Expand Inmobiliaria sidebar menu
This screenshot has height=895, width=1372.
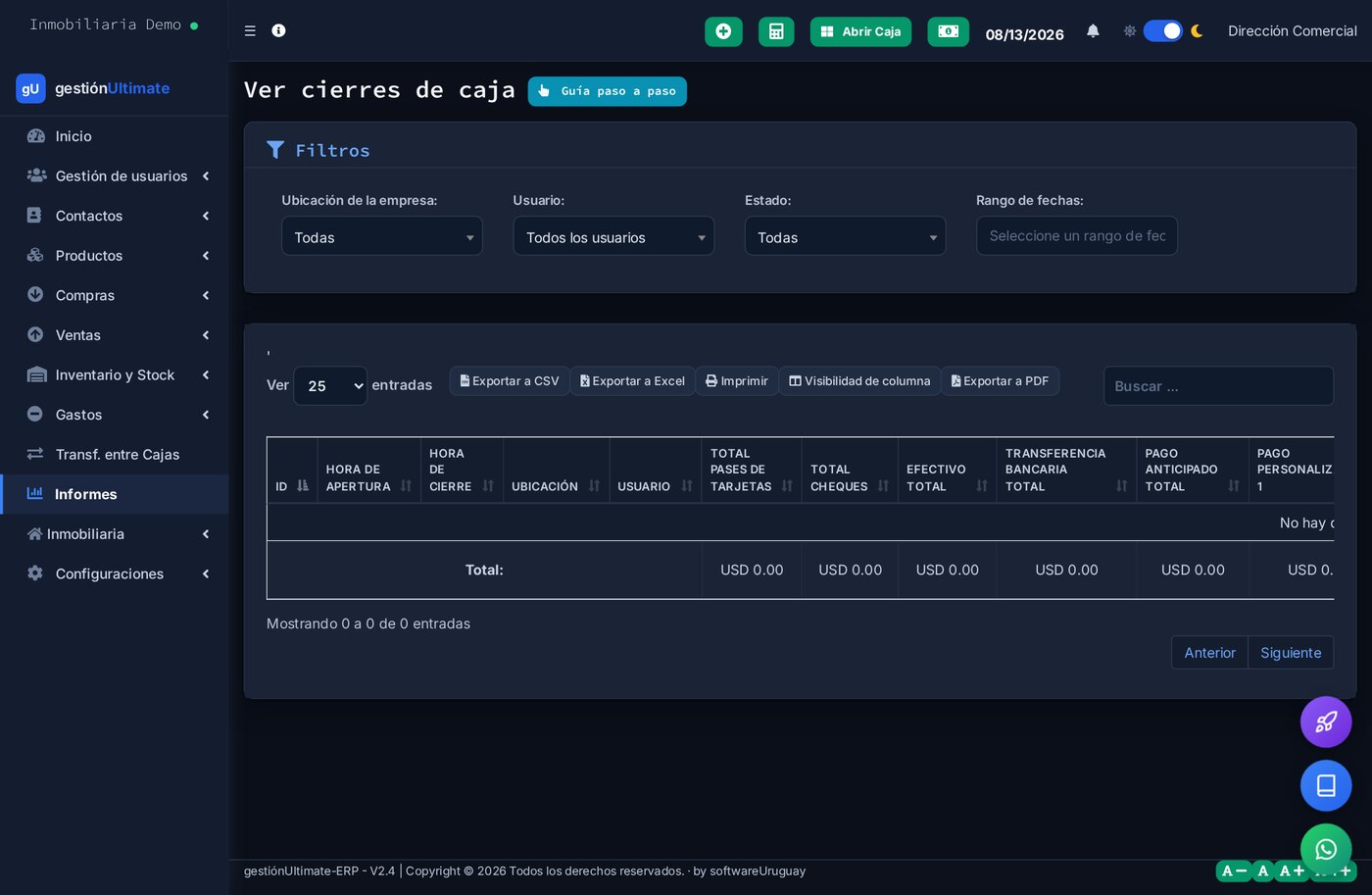(x=114, y=534)
